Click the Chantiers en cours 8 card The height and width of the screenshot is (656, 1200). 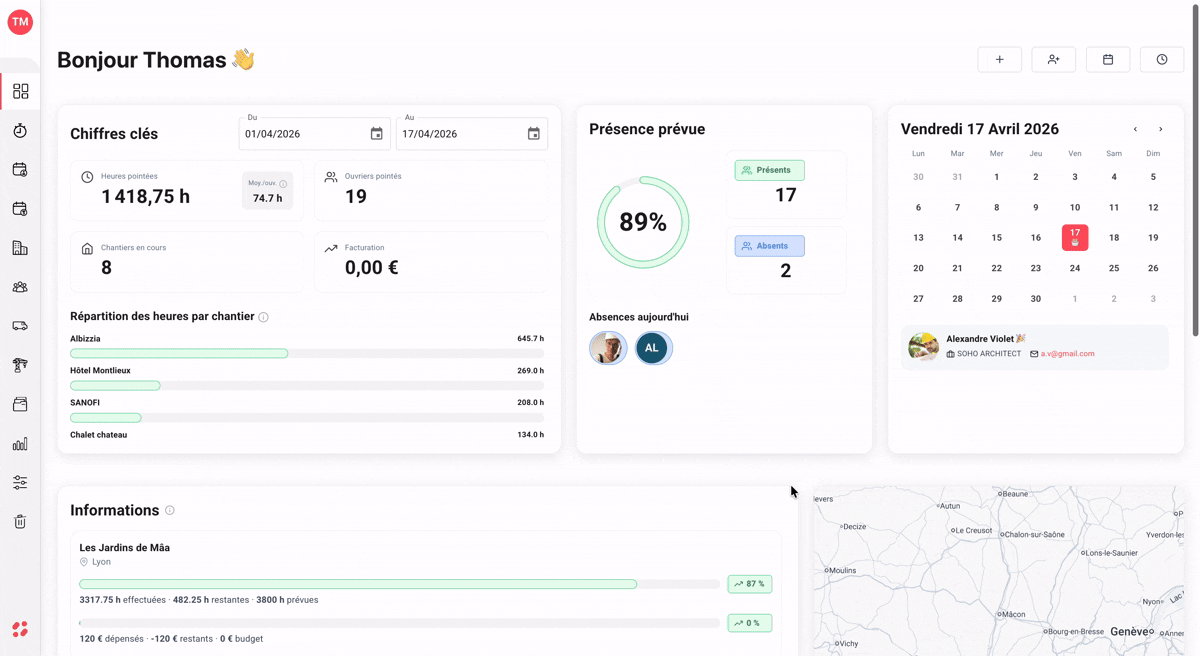(x=186, y=262)
